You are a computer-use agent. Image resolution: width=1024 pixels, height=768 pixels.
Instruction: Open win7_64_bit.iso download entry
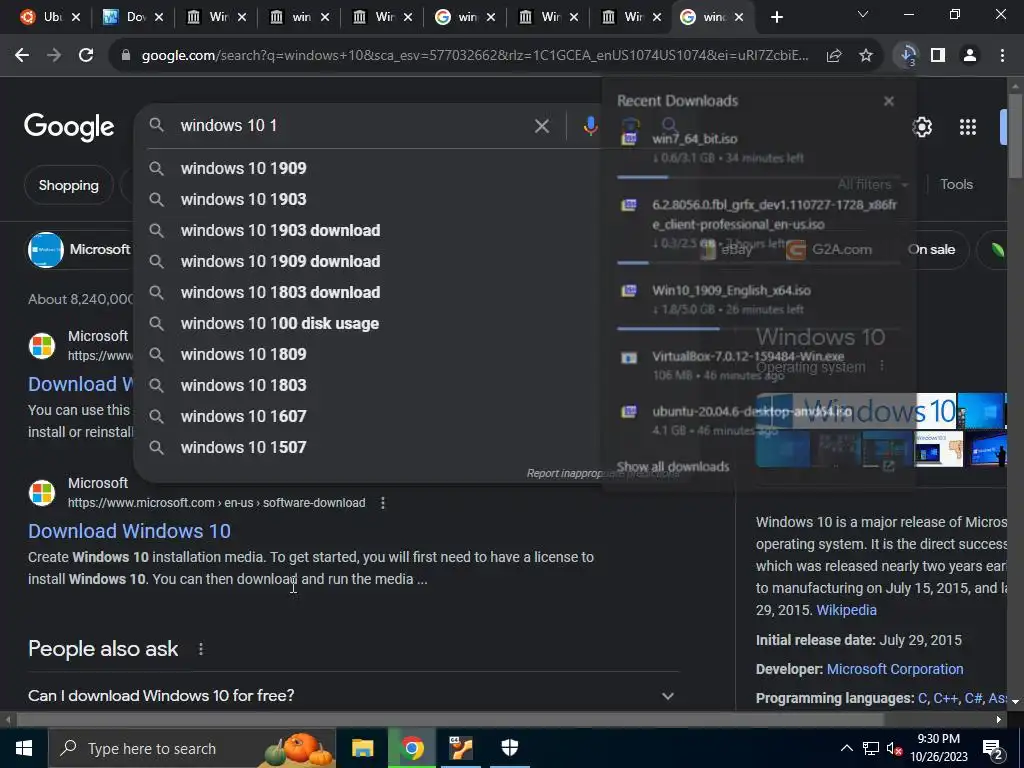[758, 148]
